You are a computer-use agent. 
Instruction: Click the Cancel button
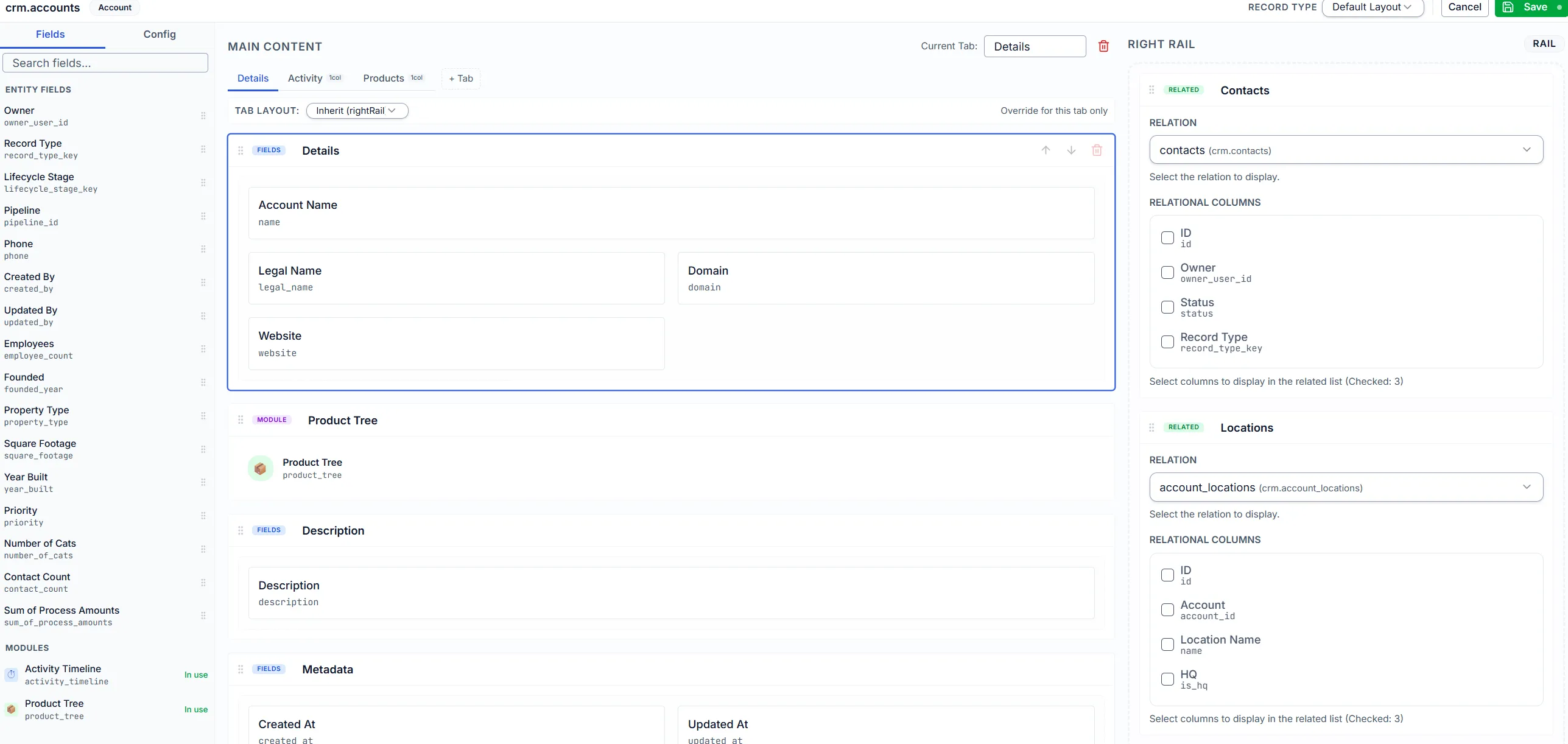pos(1464,7)
